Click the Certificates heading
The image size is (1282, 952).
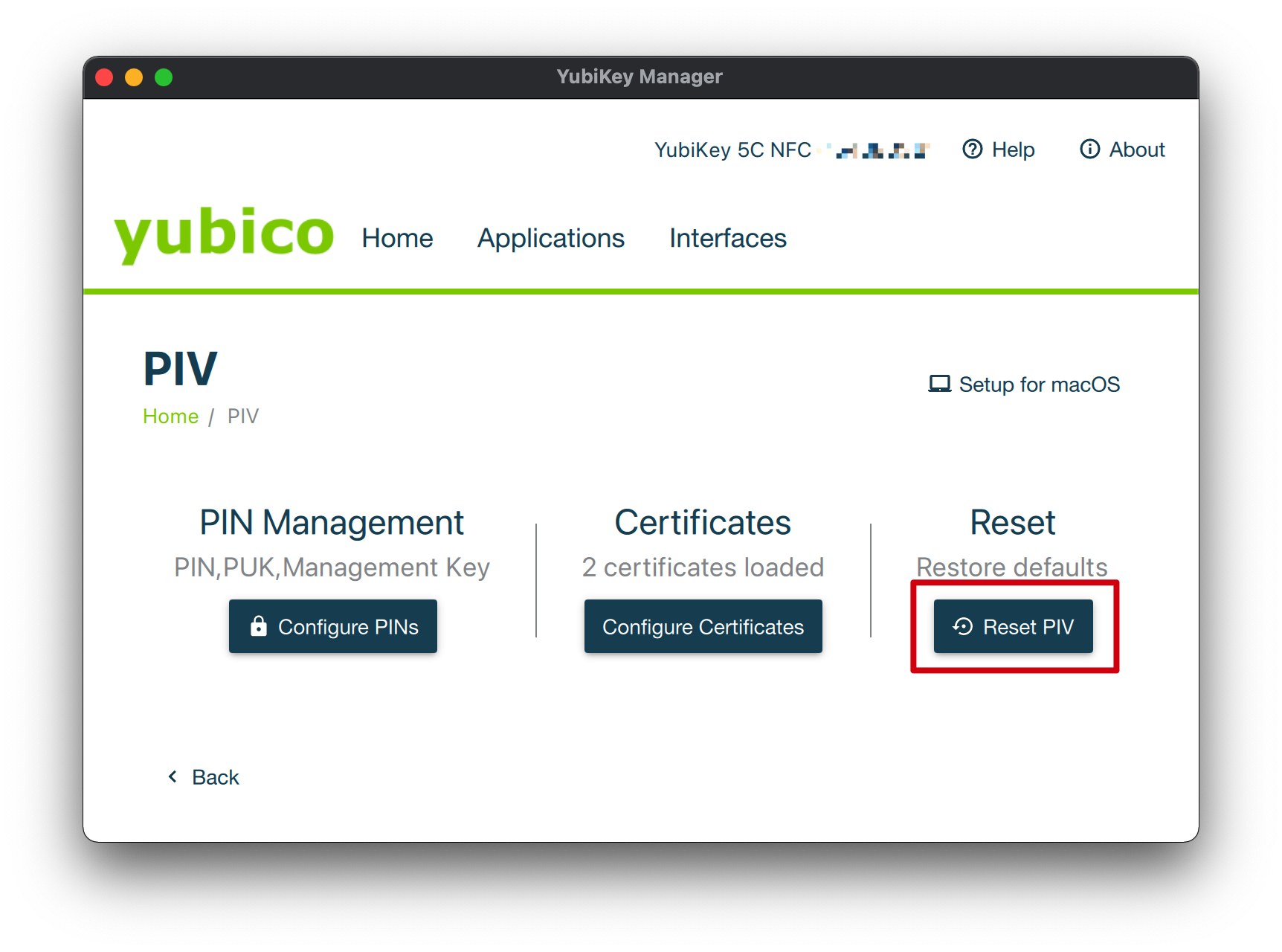tap(703, 522)
